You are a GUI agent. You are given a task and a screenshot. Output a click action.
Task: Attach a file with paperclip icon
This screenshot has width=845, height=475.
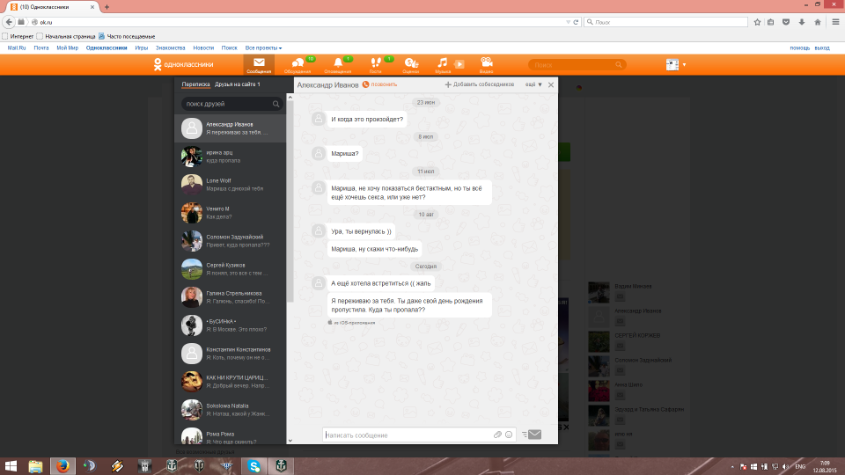click(x=497, y=435)
